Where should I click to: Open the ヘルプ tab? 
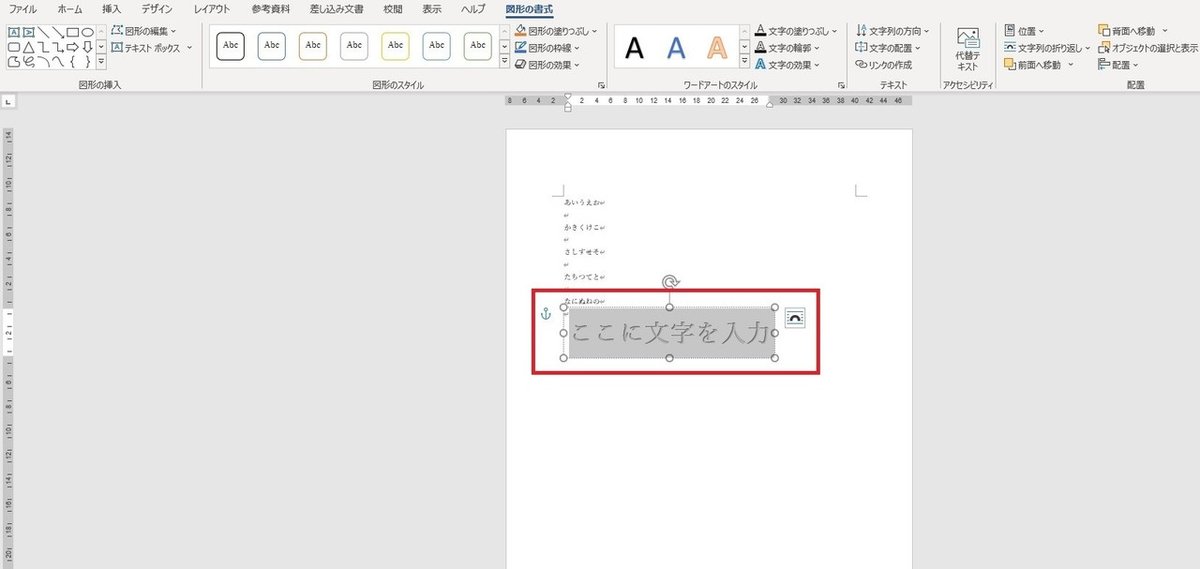point(473,9)
